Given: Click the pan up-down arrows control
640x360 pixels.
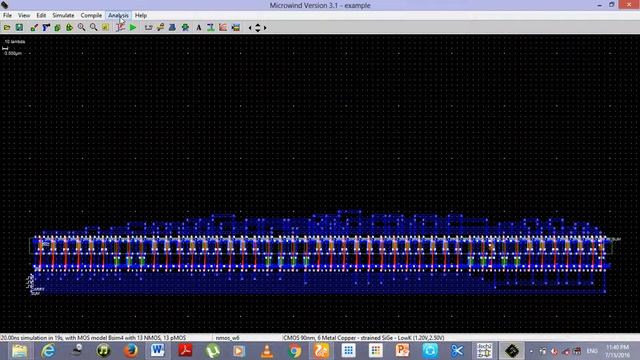Looking at the screenshot, I should point(258,28).
